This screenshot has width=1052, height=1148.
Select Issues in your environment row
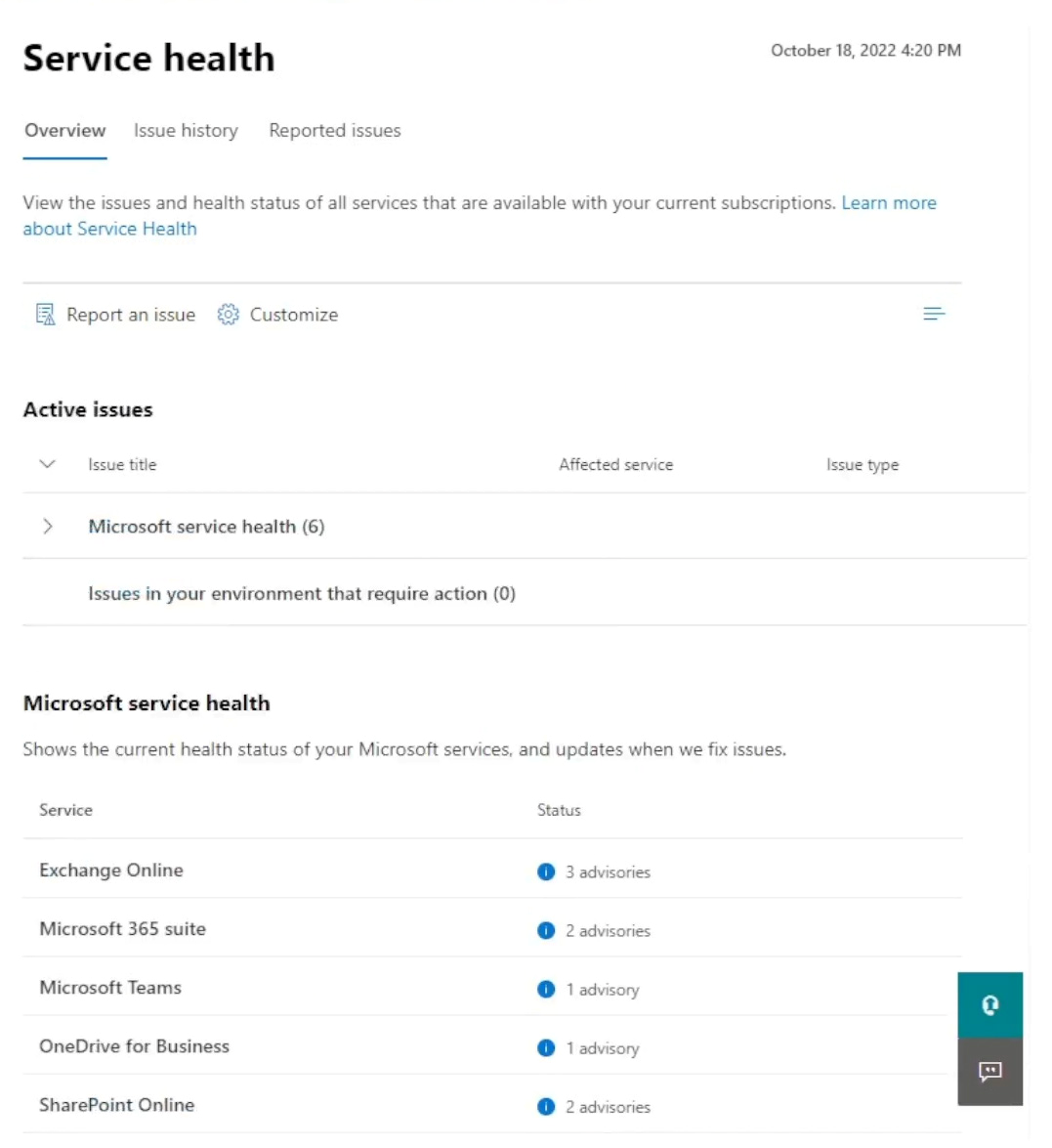tap(301, 594)
